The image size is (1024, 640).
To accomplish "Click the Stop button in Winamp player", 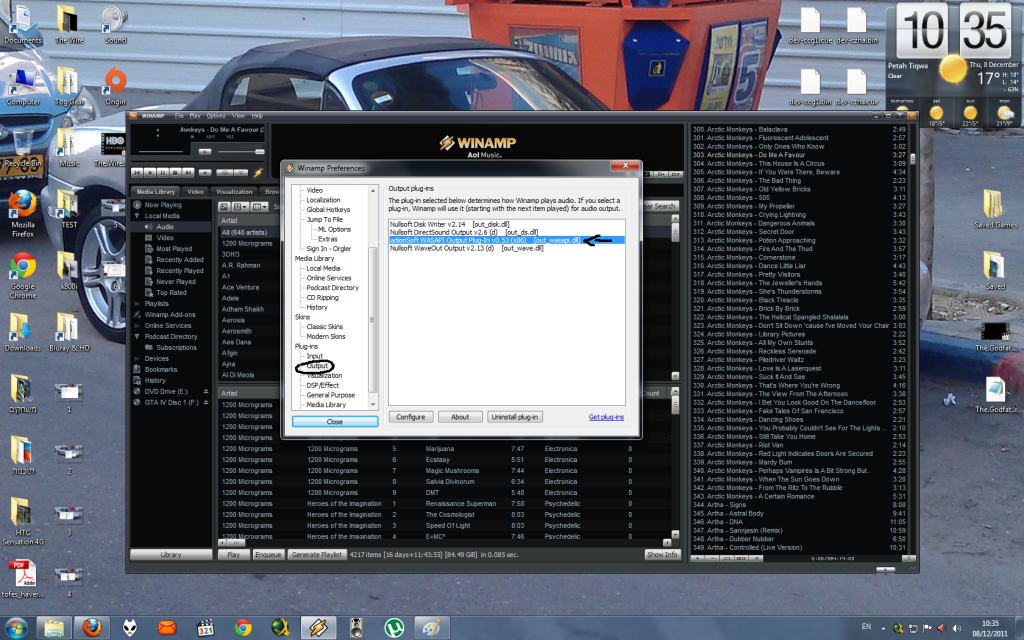I will [176, 172].
